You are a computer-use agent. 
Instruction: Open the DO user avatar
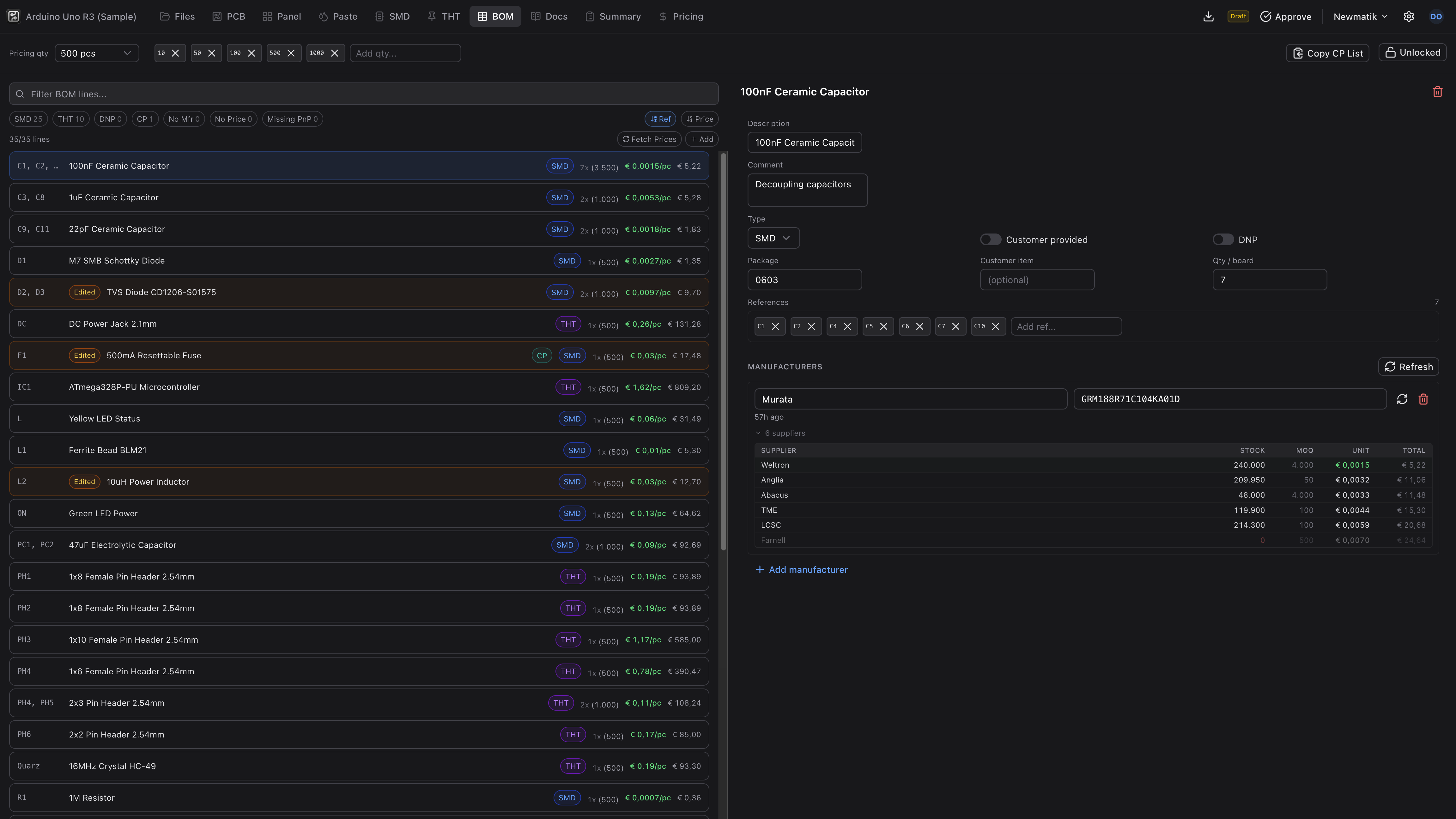pyautogui.click(x=1436, y=16)
